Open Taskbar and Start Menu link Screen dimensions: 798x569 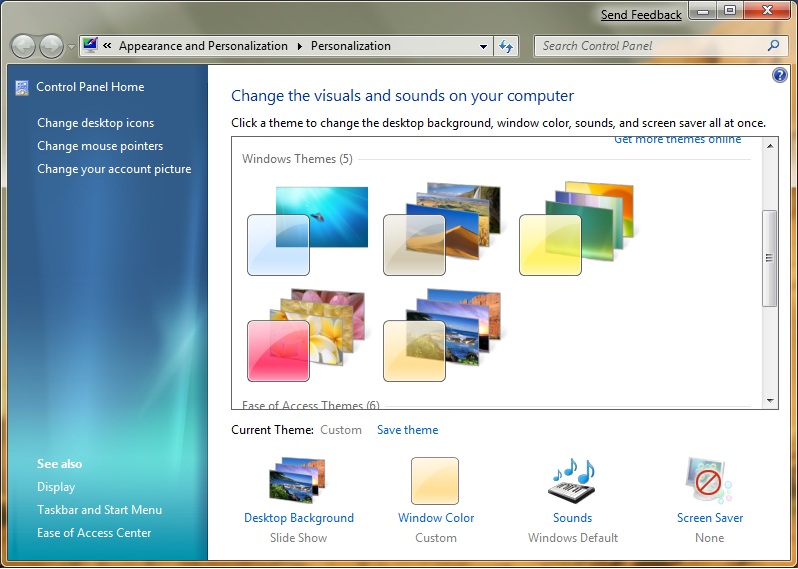point(99,510)
